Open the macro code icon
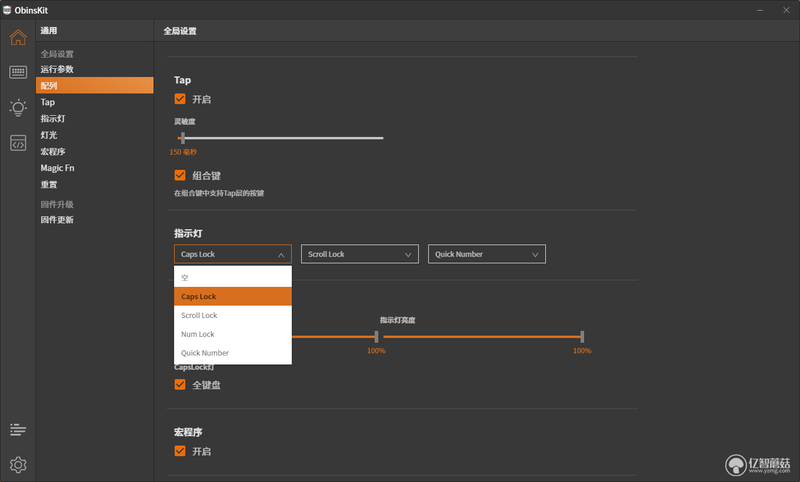Screen dimensions: 800x482 coord(18,143)
